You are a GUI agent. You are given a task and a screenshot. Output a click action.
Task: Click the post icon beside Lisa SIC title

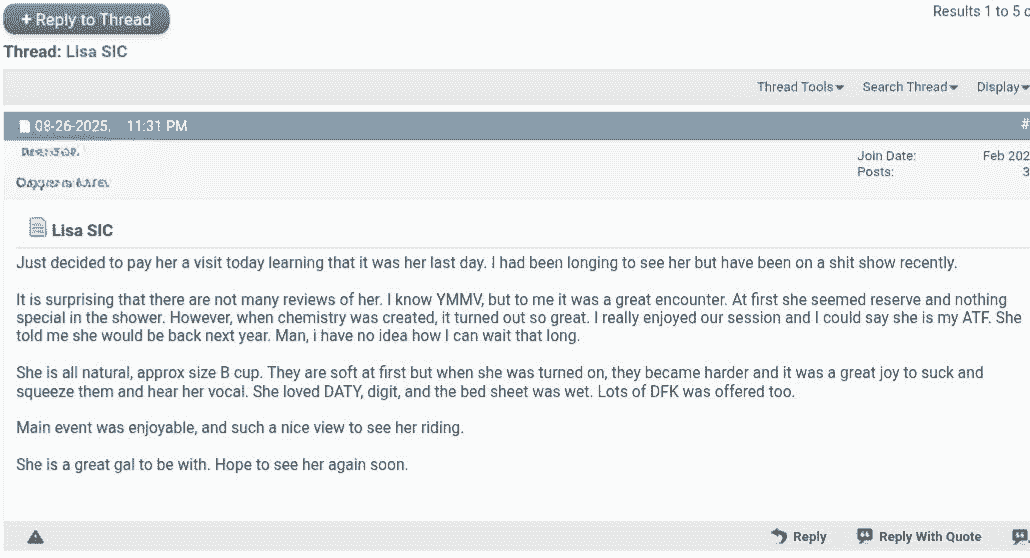(38, 229)
